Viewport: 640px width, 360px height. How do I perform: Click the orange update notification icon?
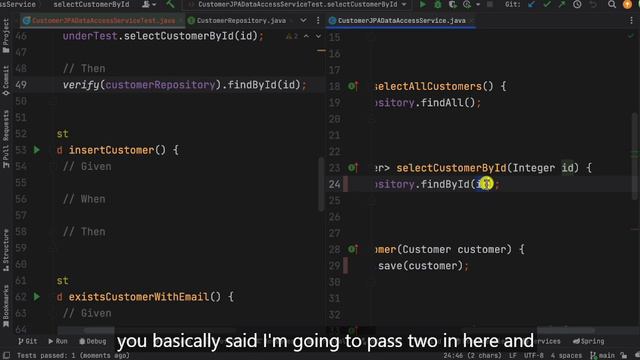pos(627,4)
